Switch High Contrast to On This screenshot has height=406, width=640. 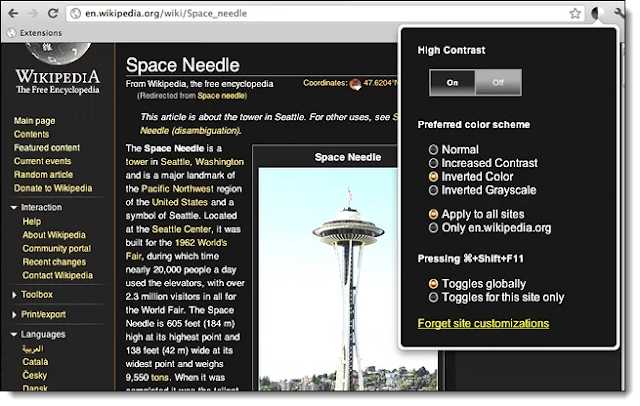(452, 82)
